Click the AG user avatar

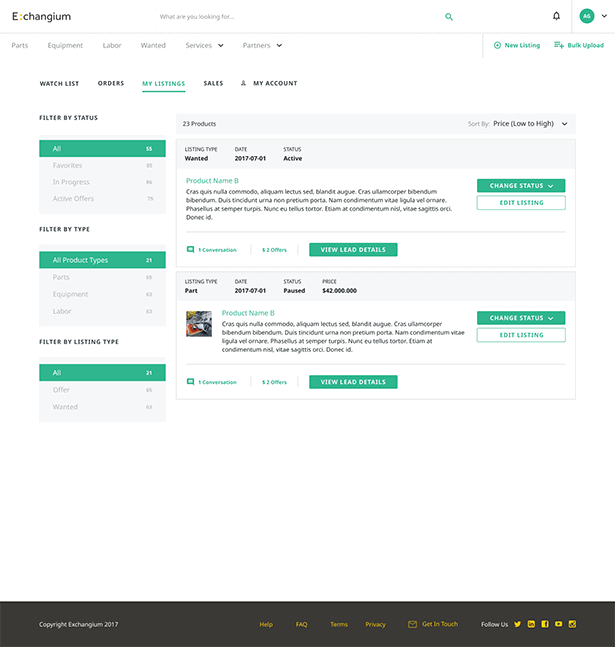587,16
